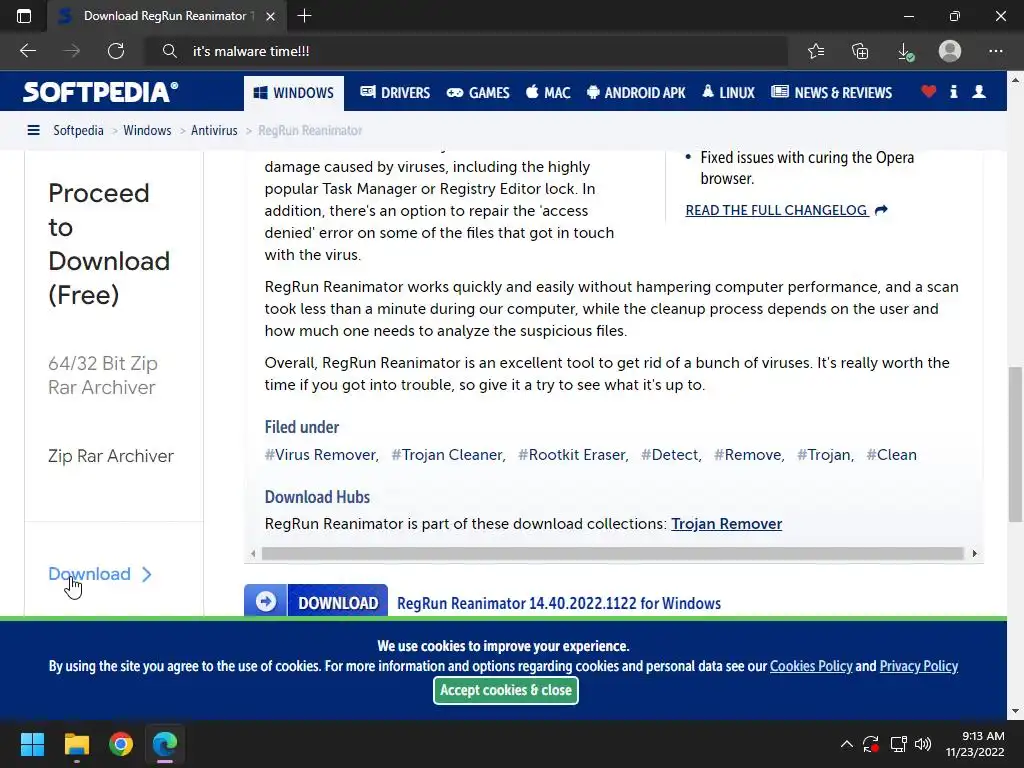Click the #Trojan tag
1024x768 pixels.
825,455
